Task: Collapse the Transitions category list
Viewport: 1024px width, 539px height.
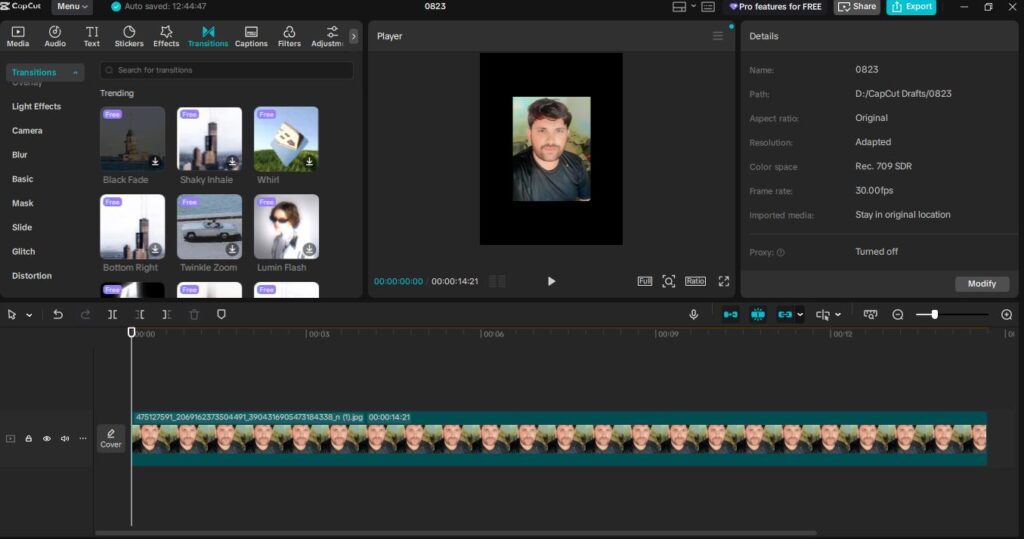Action: tap(76, 73)
